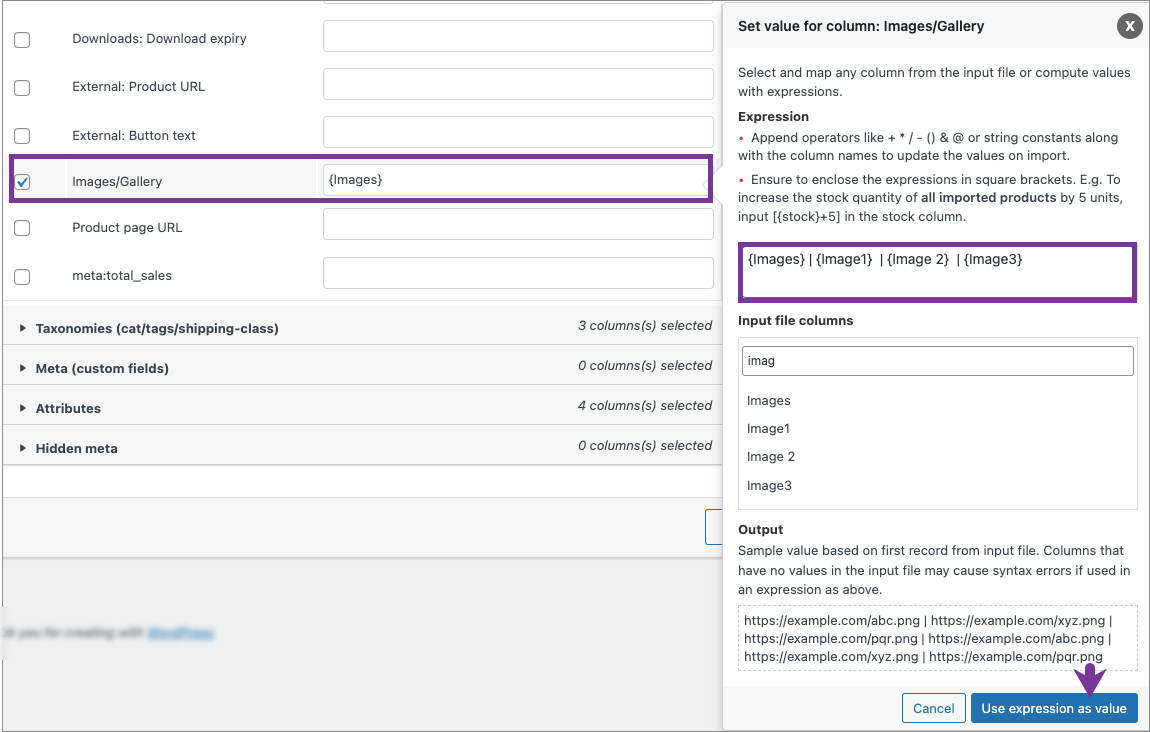Select Image 2 from the column list
1150x732 pixels.
pyautogui.click(x=771, y=456)
